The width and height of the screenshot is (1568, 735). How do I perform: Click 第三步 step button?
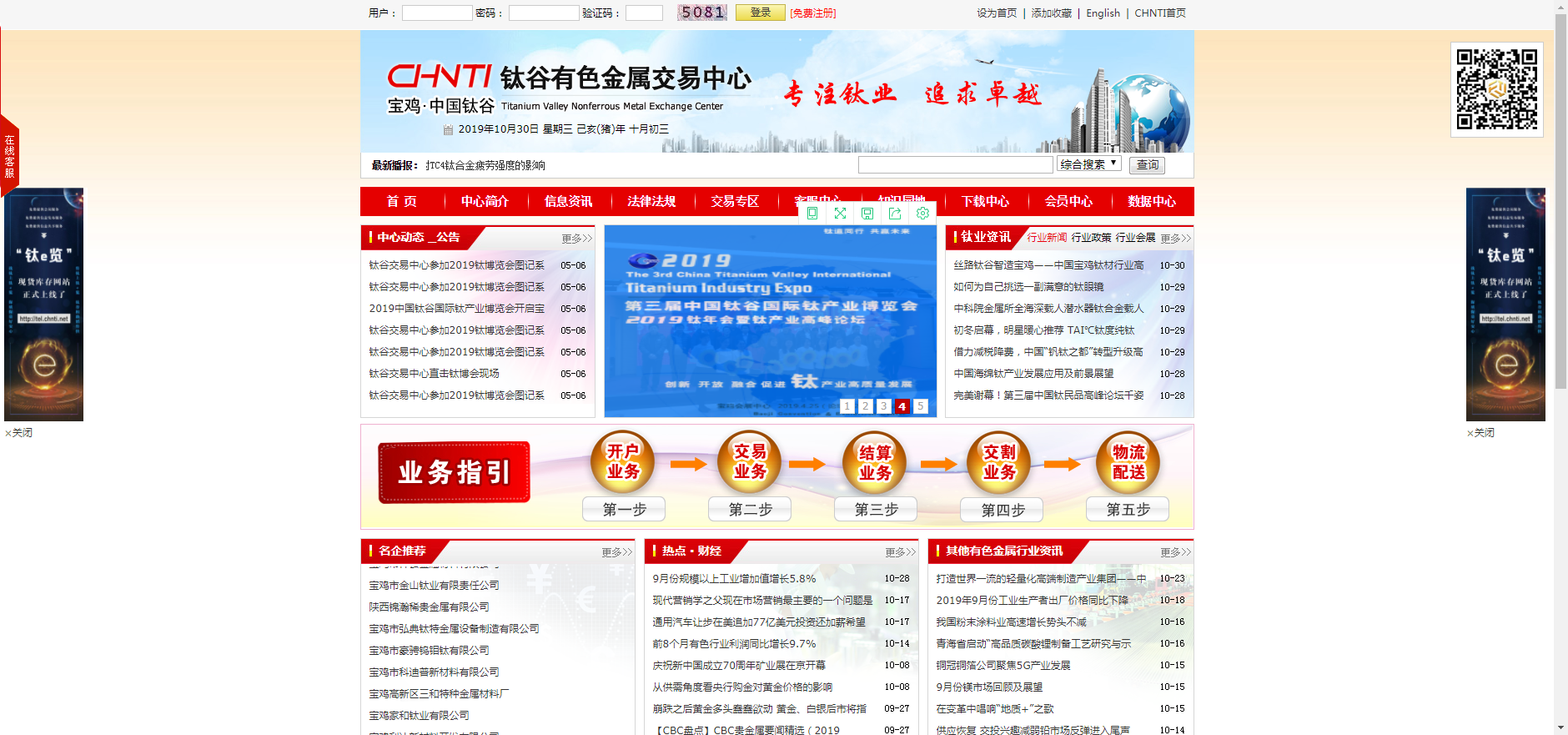pyautogui.click(x=876, y=509)
